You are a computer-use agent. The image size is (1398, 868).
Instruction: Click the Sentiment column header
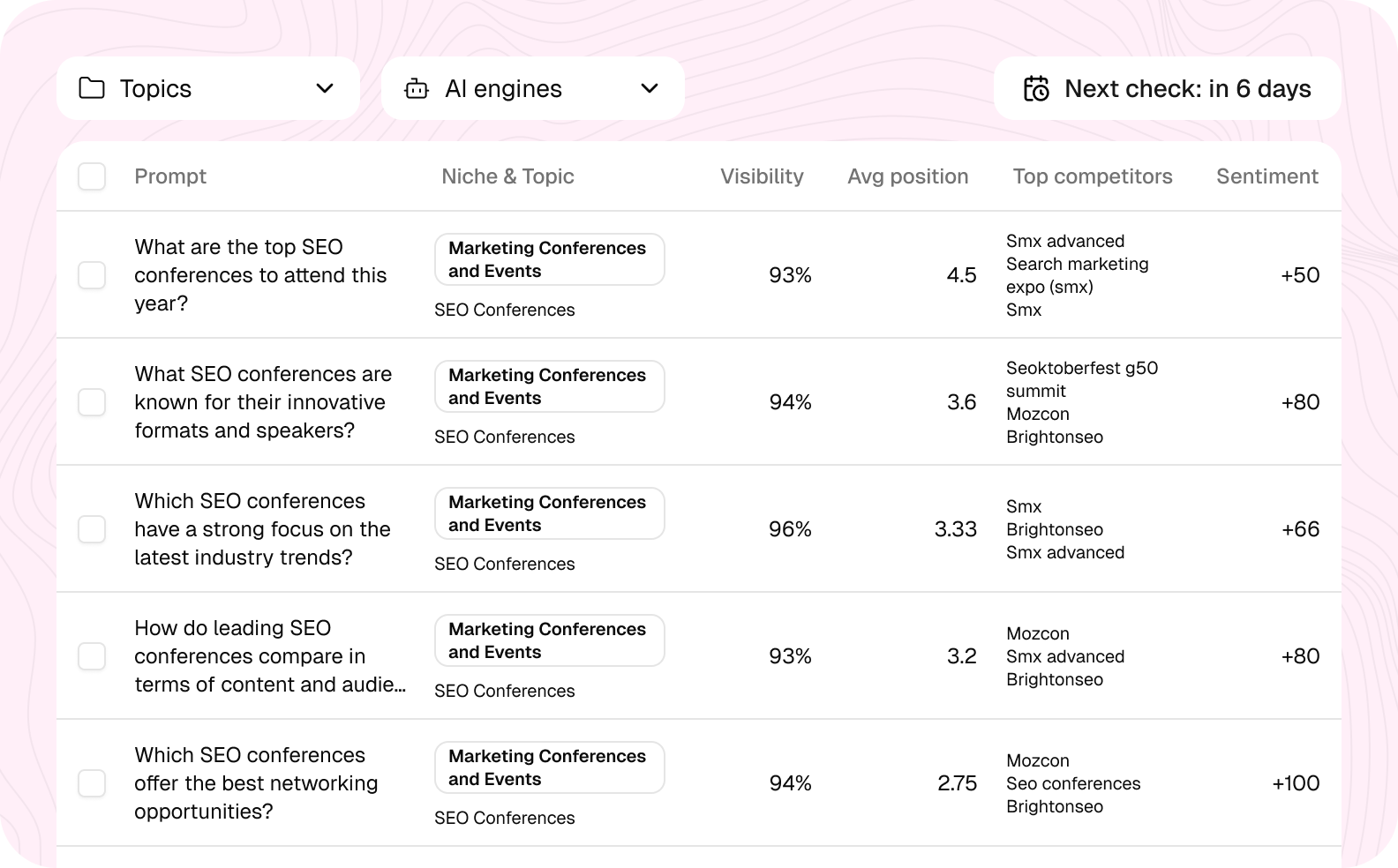1266,176
